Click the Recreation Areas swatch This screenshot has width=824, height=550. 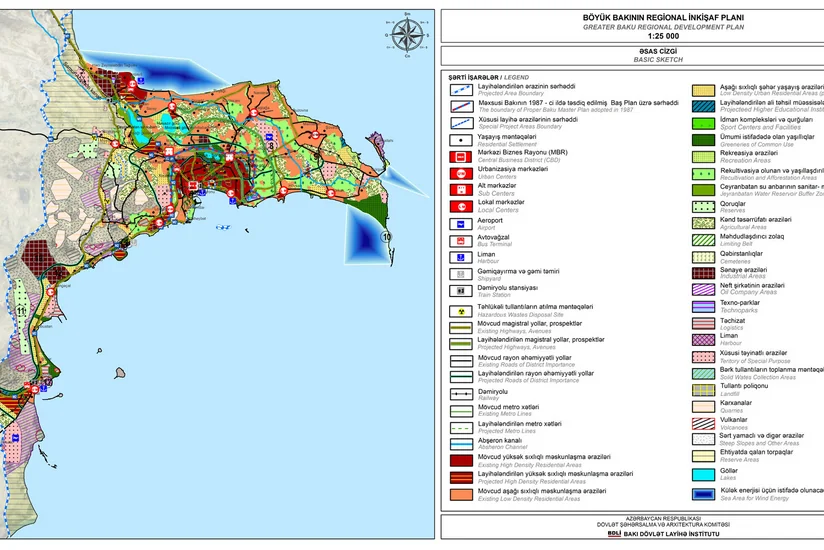tap(703, 157)
